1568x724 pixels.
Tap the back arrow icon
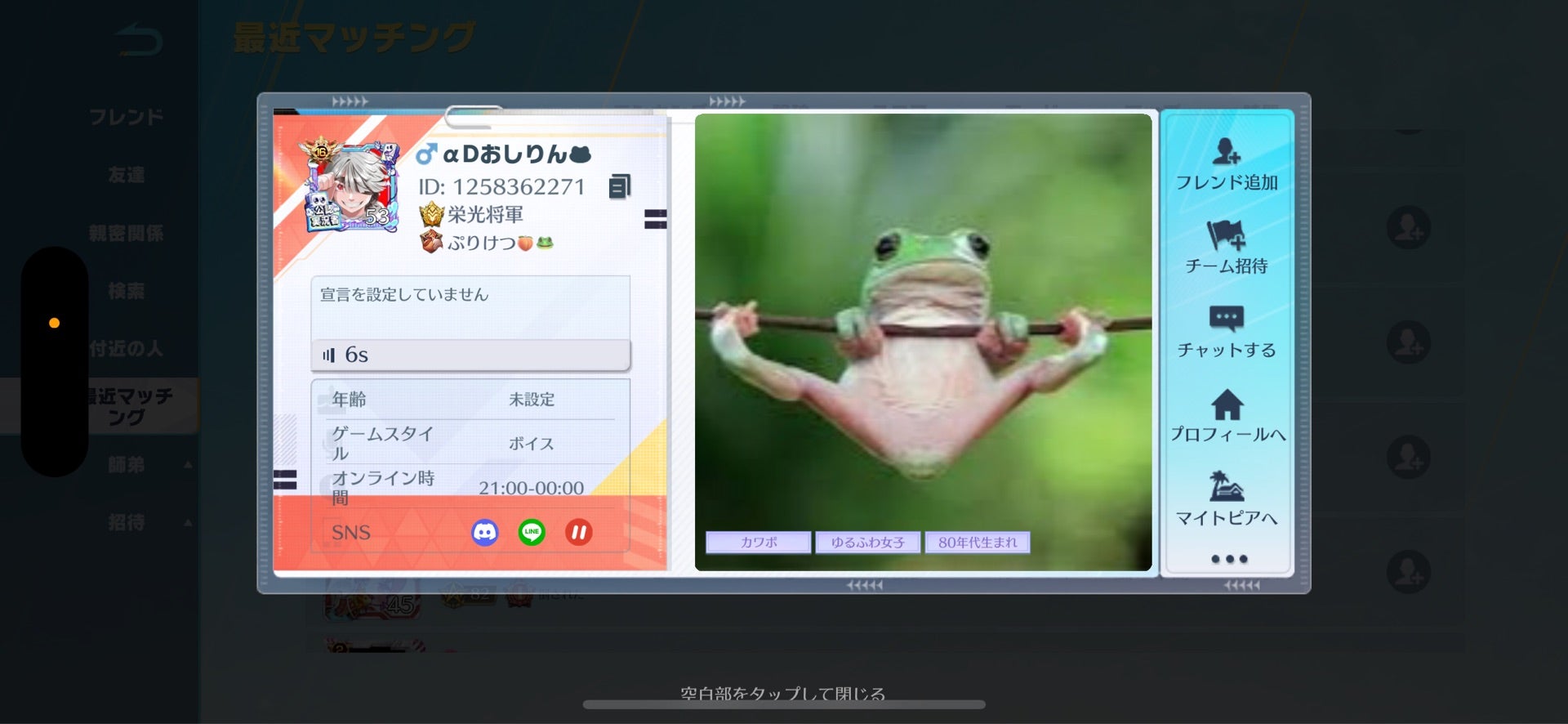click(x=139, y=40)
